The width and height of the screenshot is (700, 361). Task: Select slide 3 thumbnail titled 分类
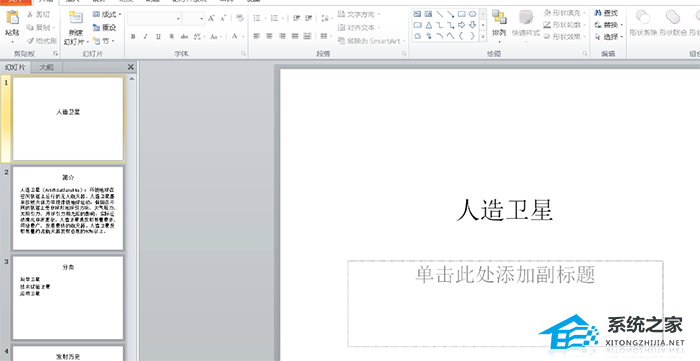(68, 297)
